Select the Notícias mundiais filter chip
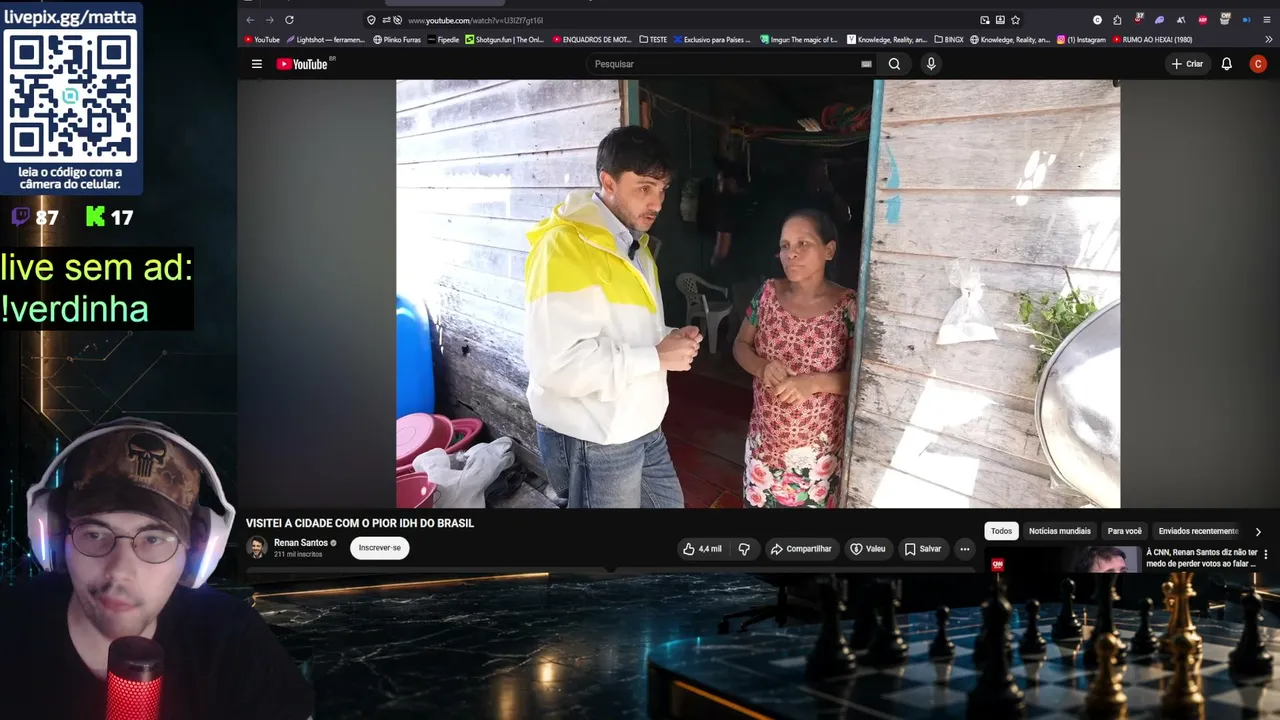Image resolution: width=1280 pixels, height=720 pixels. [1060, 531]
